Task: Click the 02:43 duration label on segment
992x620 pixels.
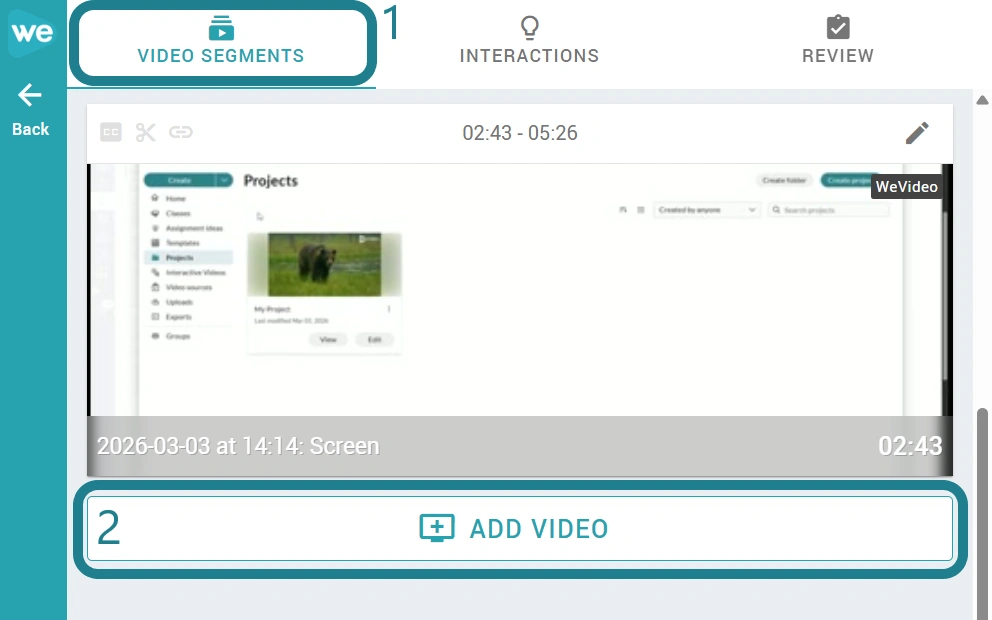Action: (x=910, y=446)
